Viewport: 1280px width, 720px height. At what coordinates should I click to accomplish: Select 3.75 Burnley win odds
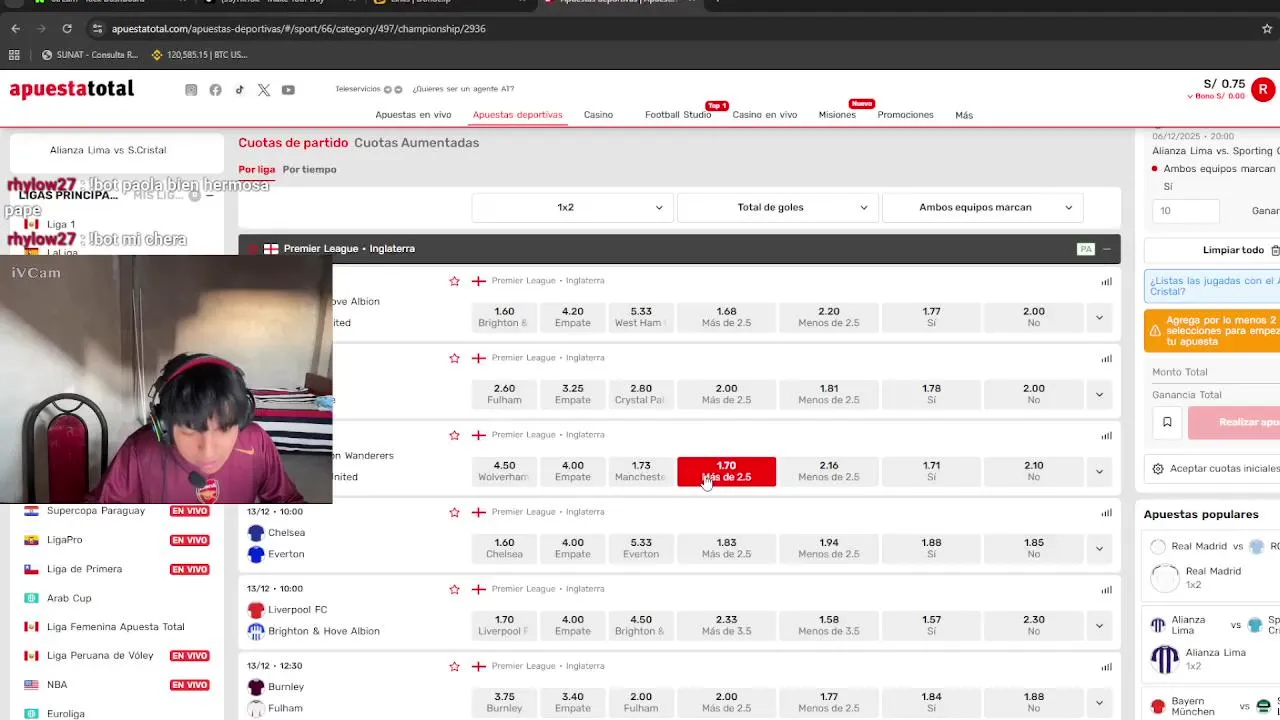(x=504, y=702)
